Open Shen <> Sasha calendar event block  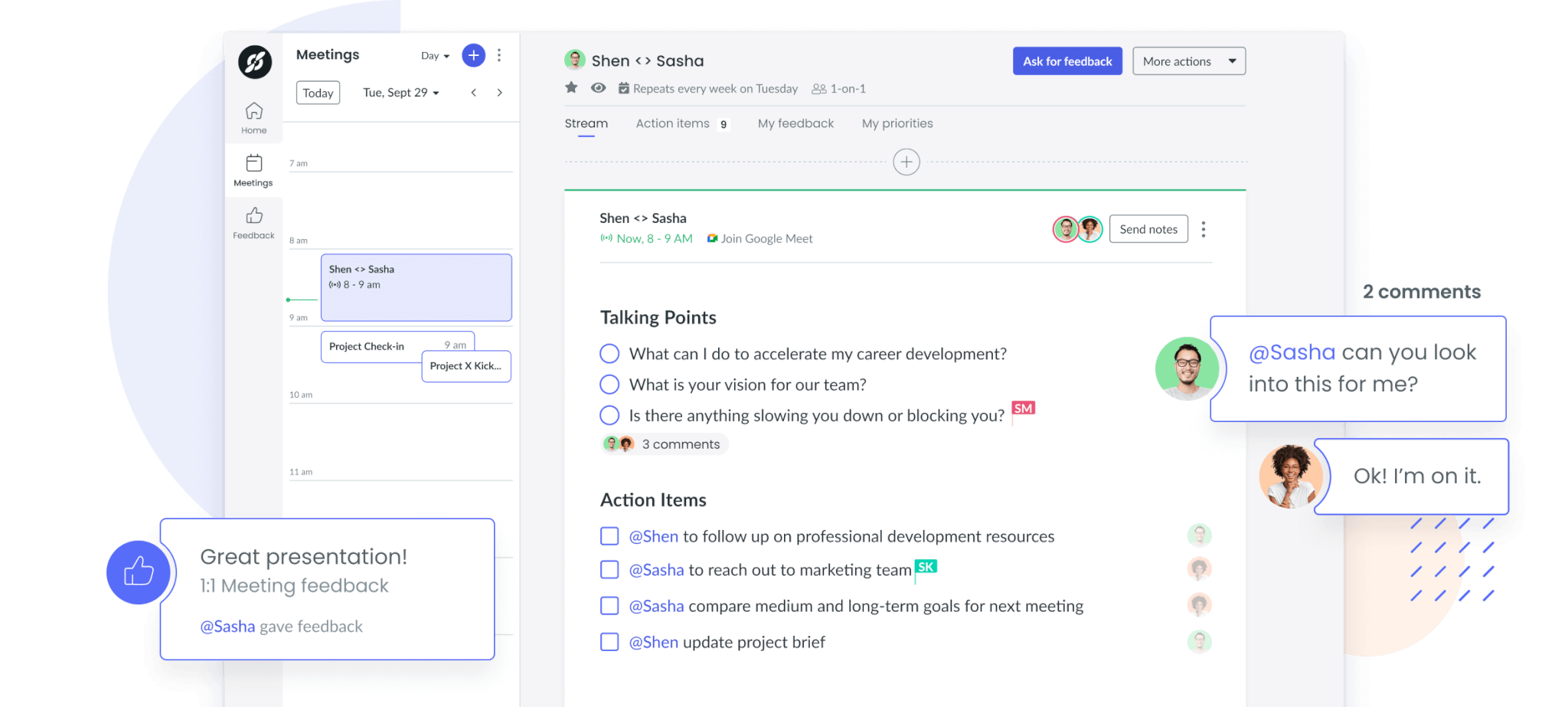(416, 287)
